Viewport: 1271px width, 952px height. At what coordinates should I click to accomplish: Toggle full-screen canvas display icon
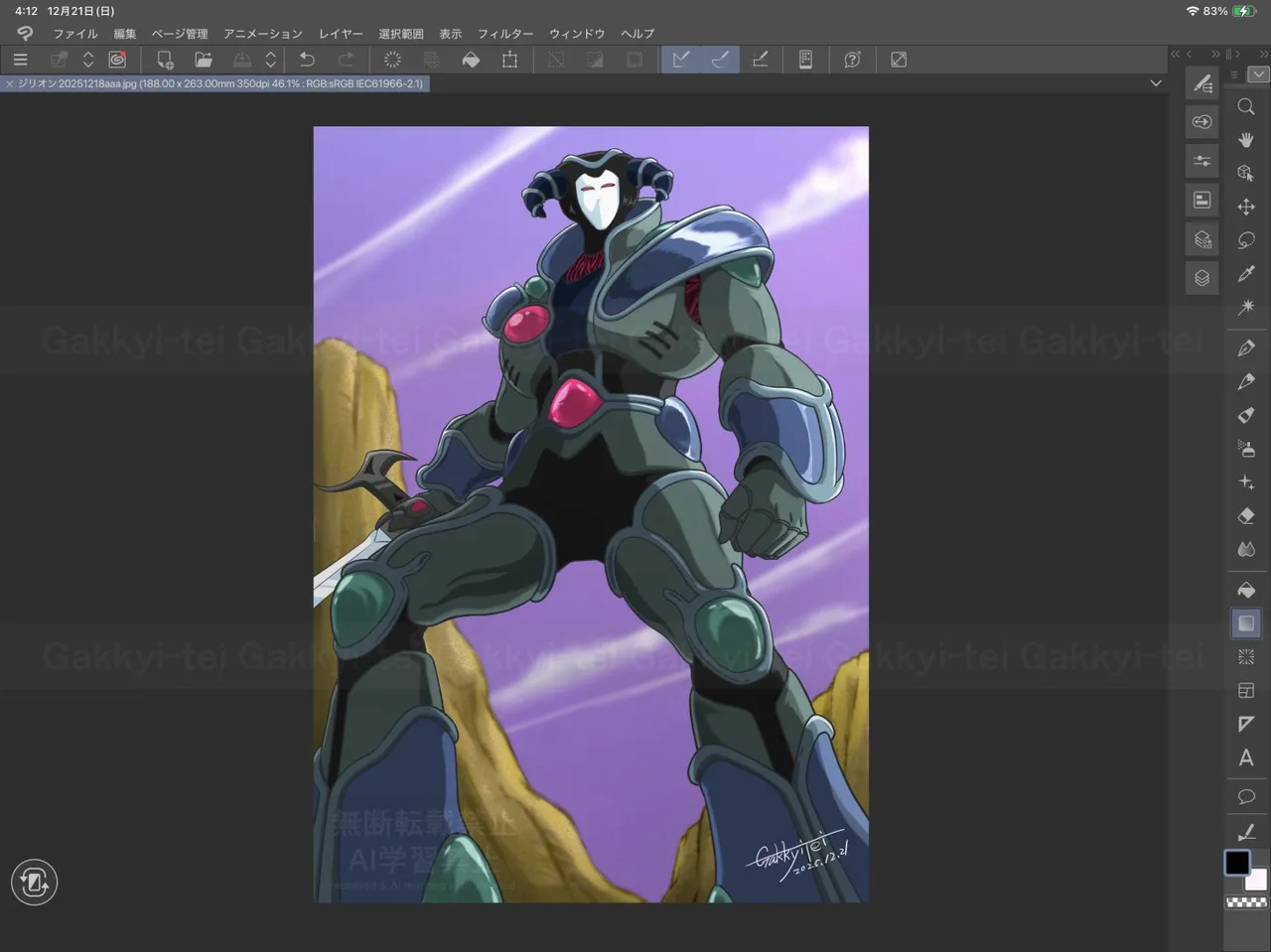pyautogui.click(x=899, y=60)
